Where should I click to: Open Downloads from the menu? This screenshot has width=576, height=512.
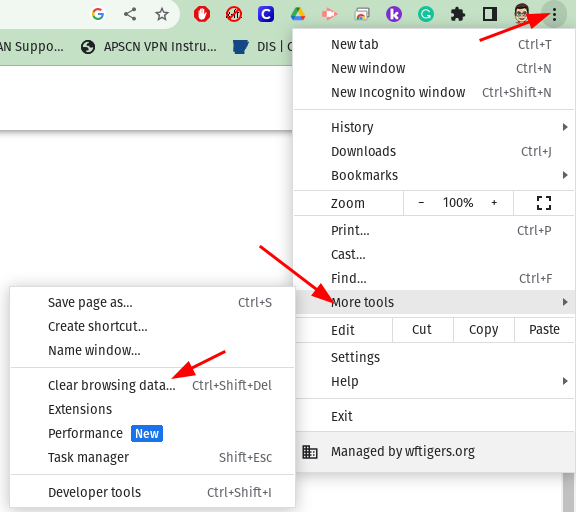tap(434, 151)
